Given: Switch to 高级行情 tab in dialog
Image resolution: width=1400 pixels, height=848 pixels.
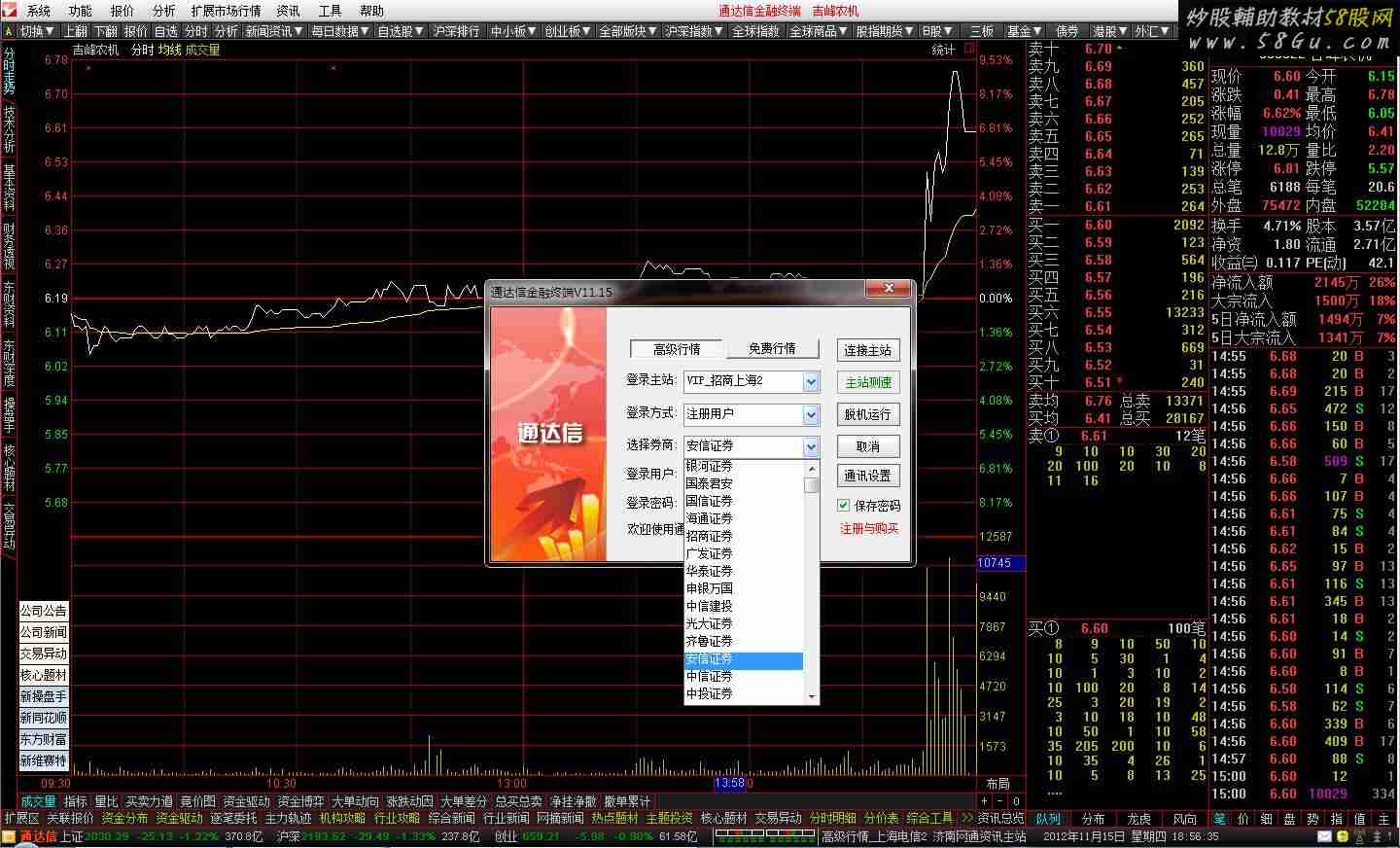Looking at the screenshot, I should click(x=677, y=349).
